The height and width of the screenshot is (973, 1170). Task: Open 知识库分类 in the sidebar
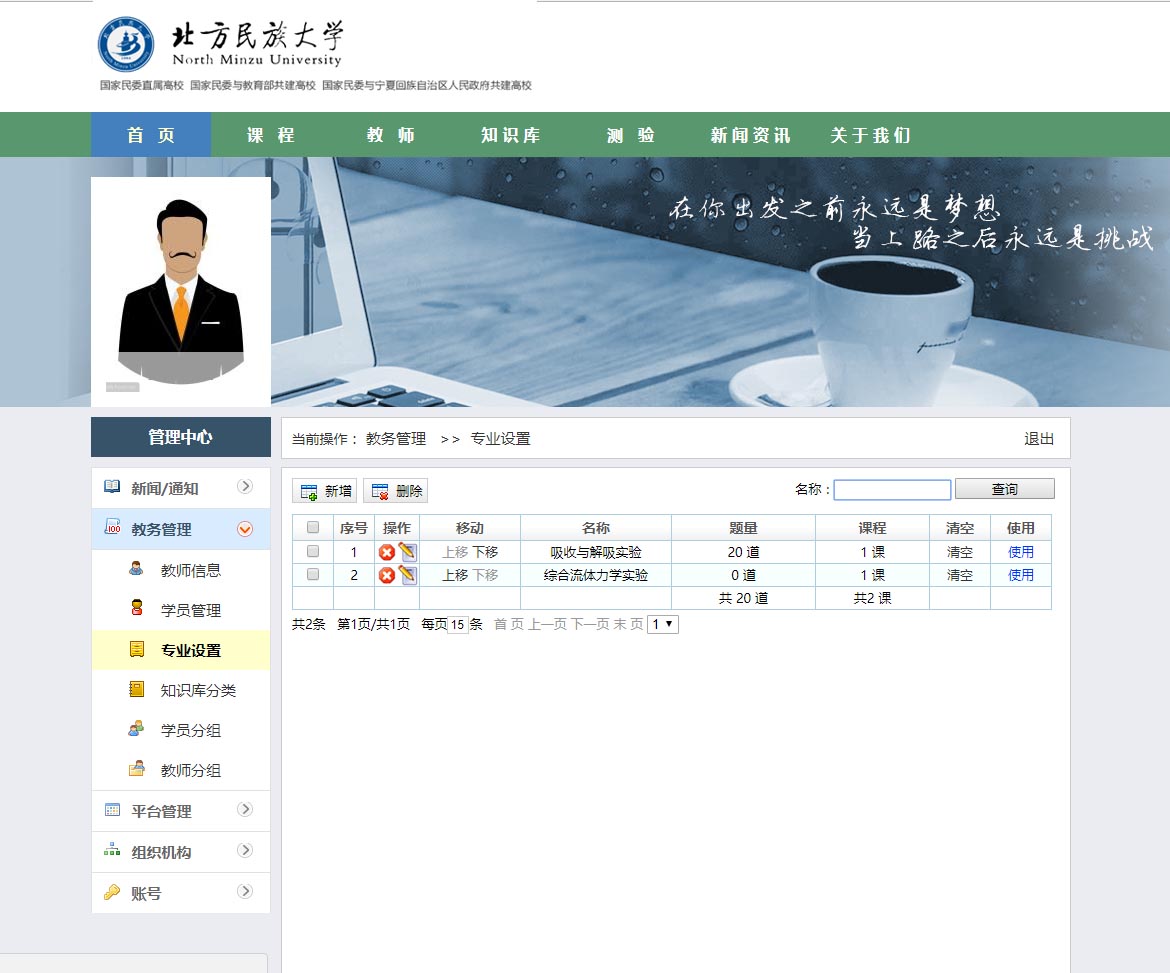click(x=198, y=691)
